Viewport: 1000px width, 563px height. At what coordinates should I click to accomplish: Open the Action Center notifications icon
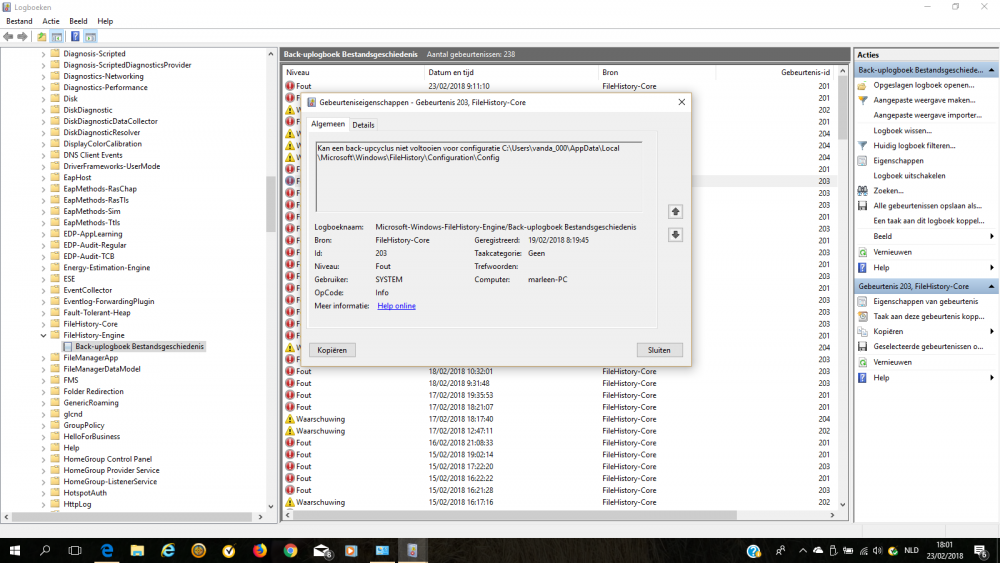[981, 550]
